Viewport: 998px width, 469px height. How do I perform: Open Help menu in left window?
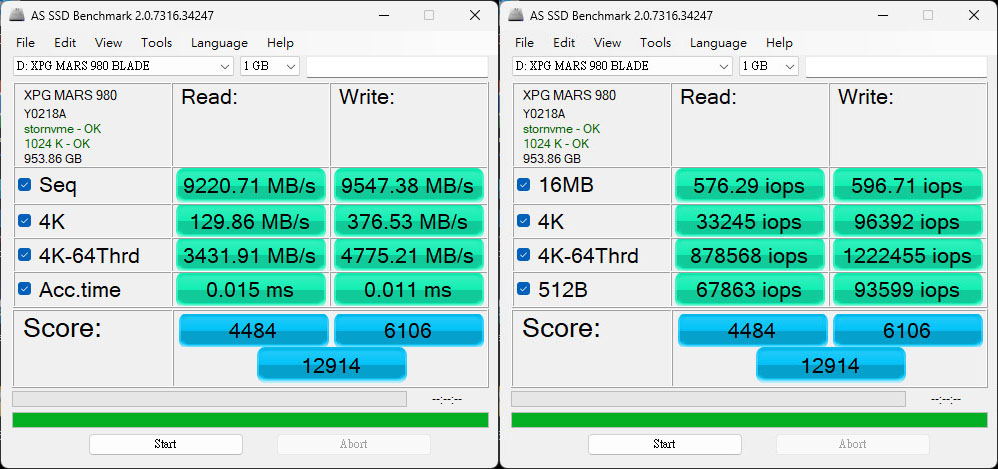tap(280, 43)
